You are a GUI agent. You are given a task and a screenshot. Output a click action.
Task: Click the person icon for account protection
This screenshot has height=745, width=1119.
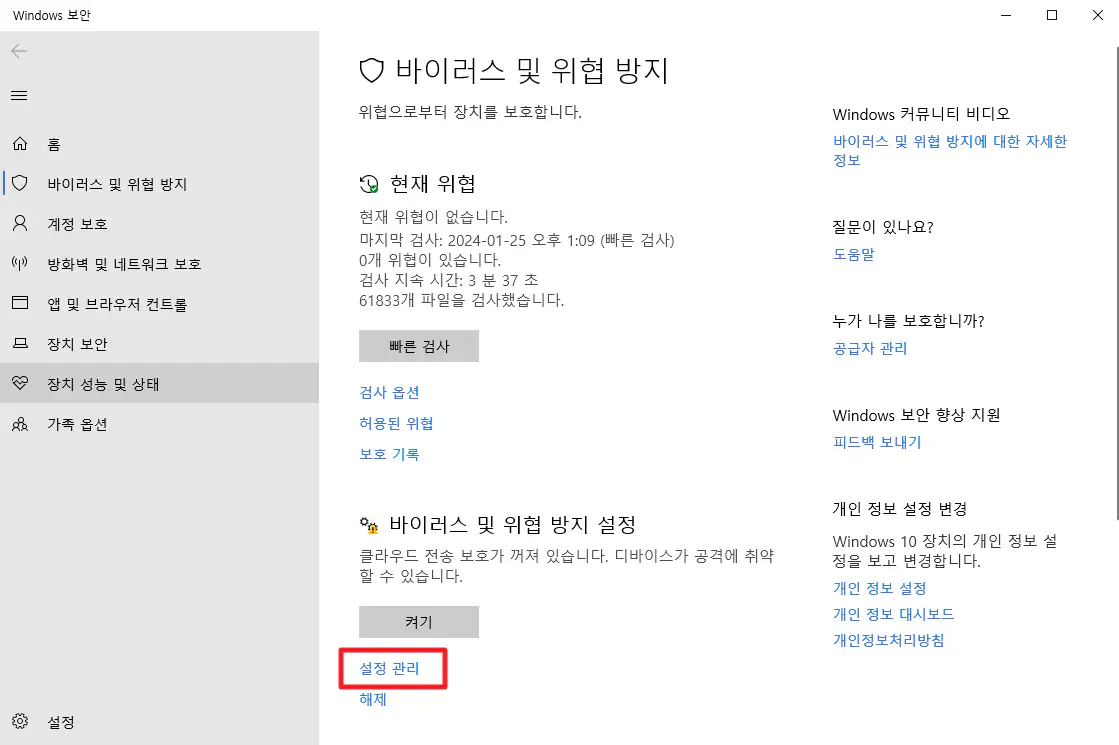(x=20, y=223)
